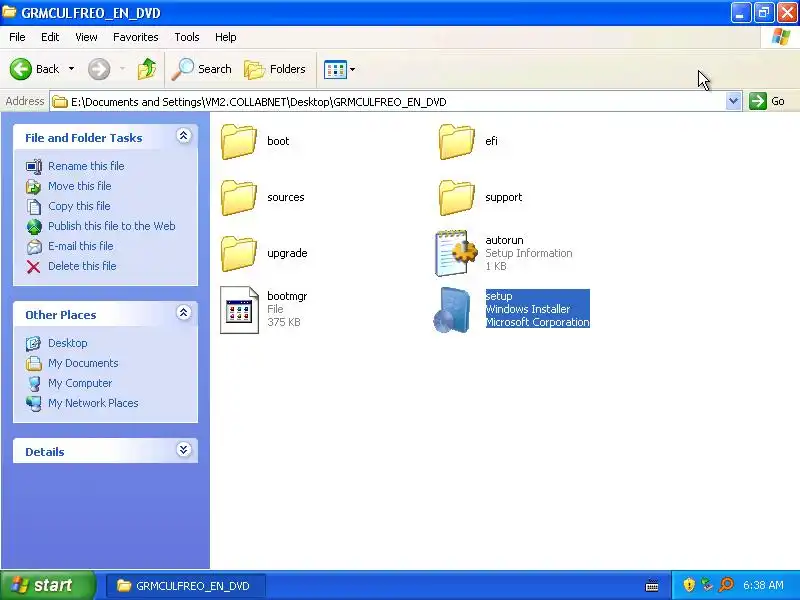Open the Back history dropdown arrow
Viewport: 800px width, 600px height.
(x=71, y=69)
